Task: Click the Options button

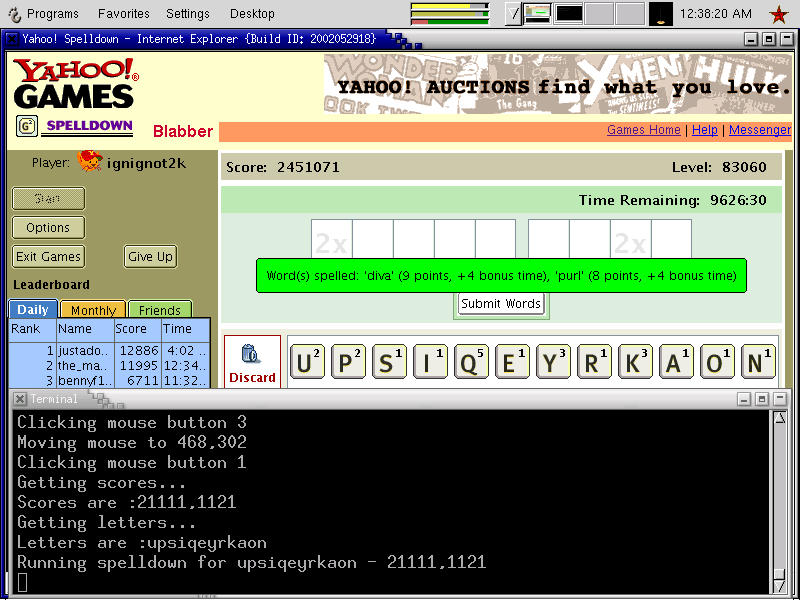Action: tap(48, 228)
